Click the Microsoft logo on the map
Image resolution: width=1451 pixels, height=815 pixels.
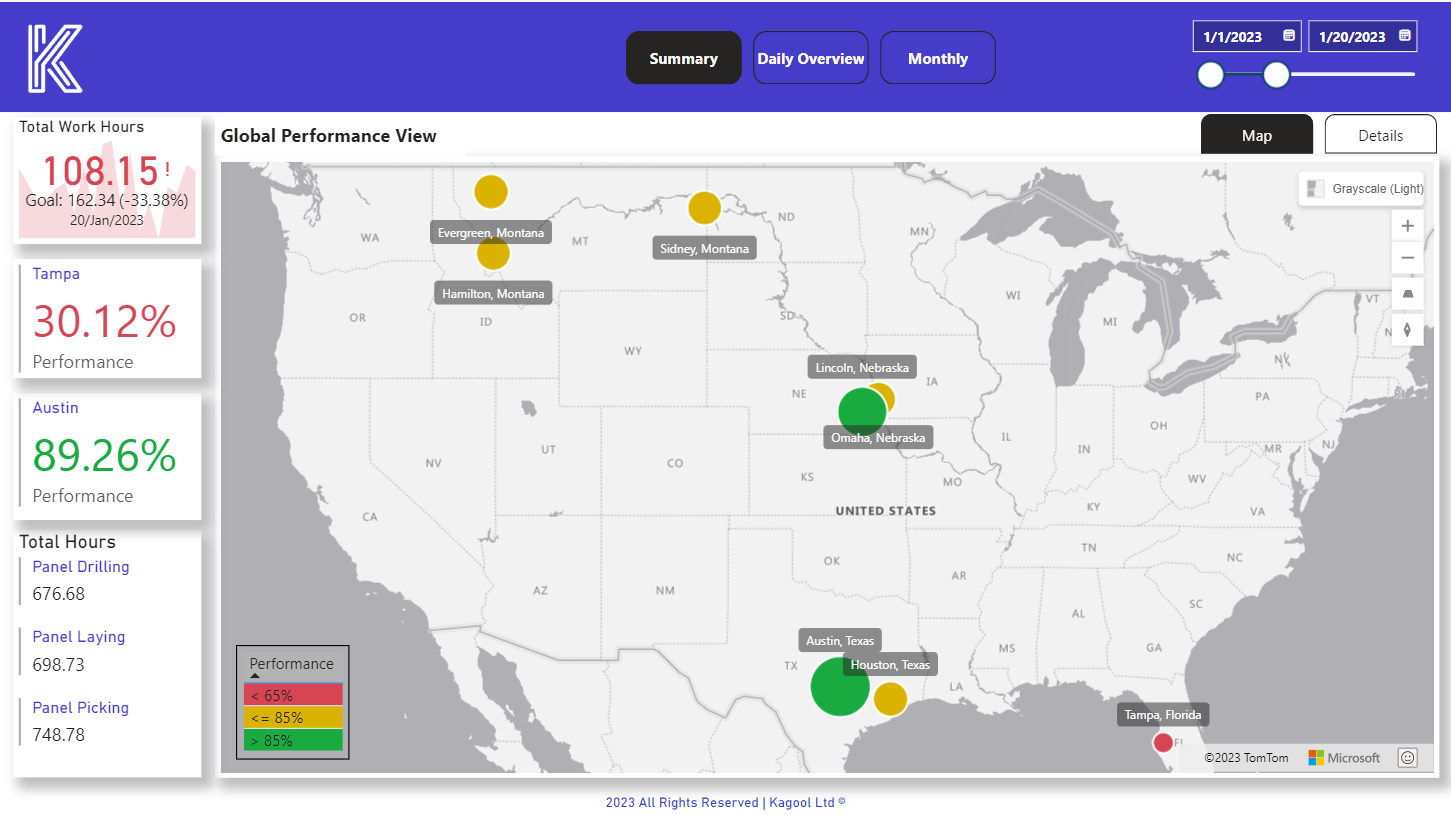click(1344, 758)
